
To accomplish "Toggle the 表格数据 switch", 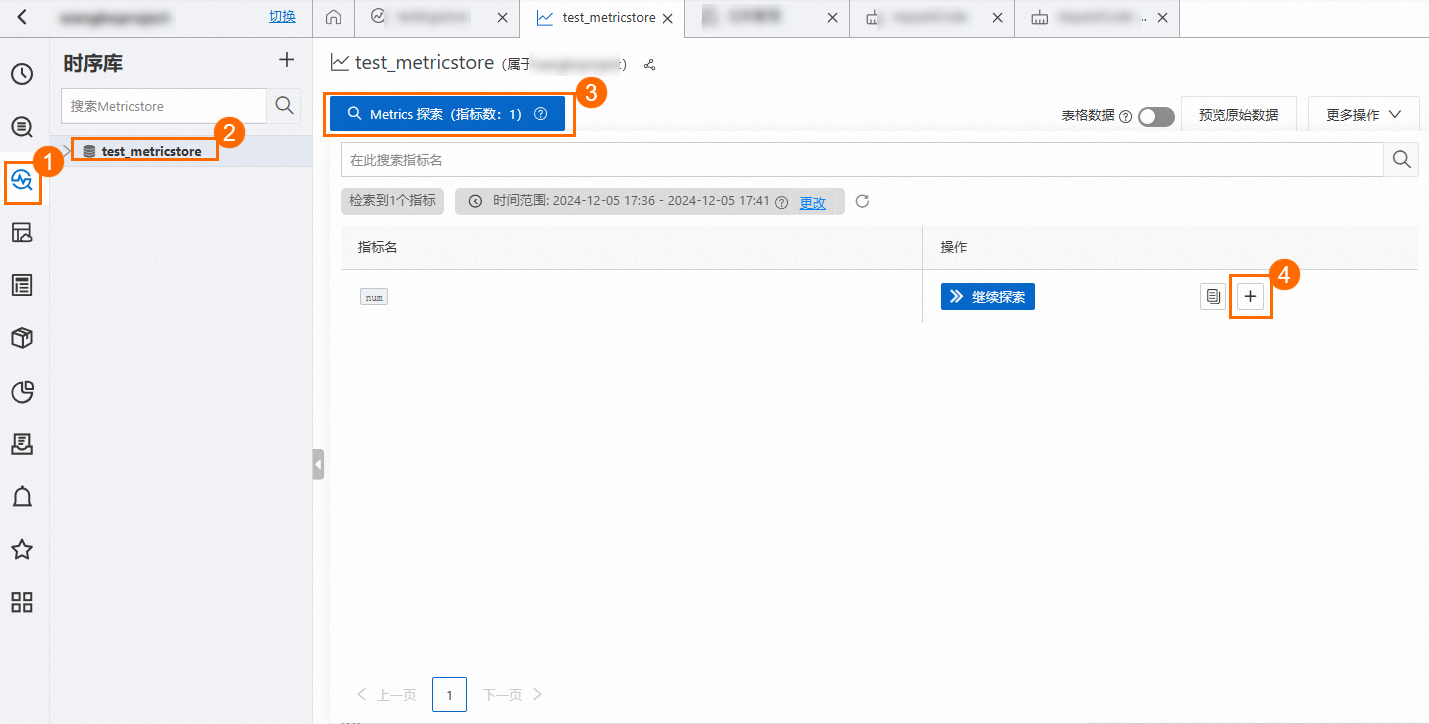I will click(1156, 116).
